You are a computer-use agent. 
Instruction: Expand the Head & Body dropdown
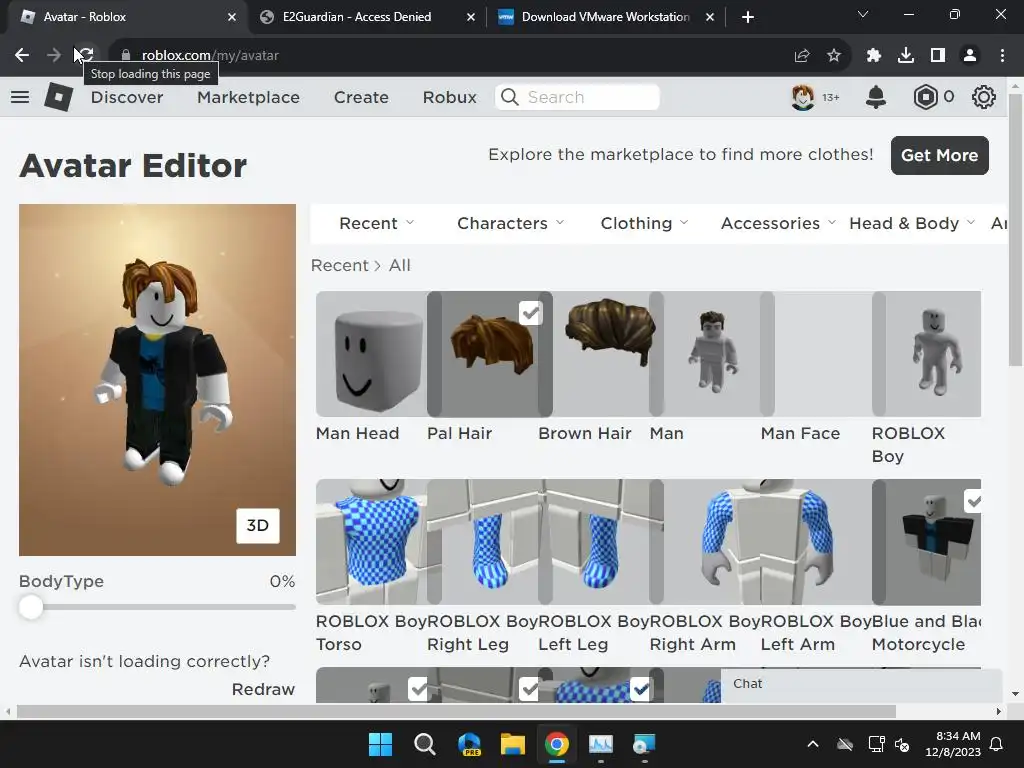coord(912,223)
